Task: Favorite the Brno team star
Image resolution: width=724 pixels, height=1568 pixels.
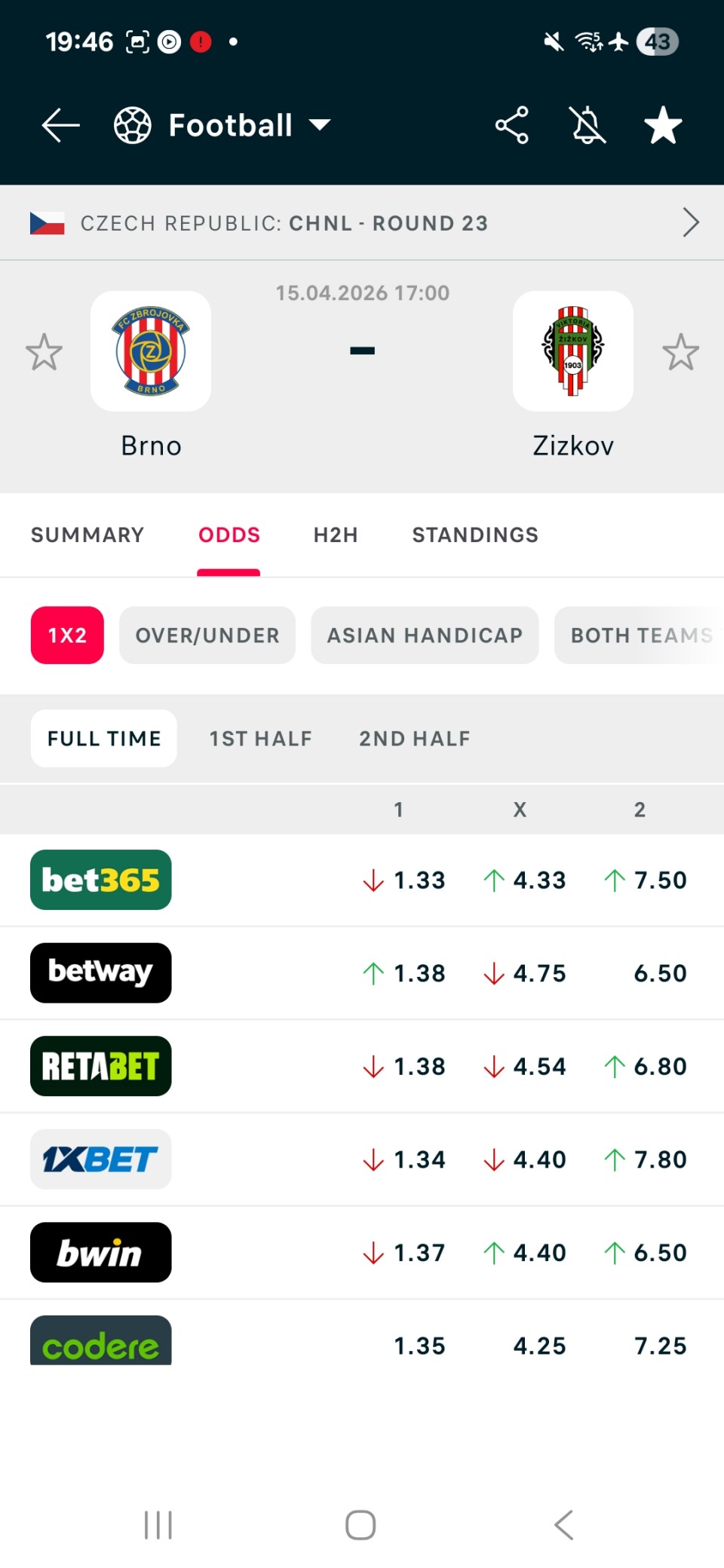Action: tap(44, 352)
